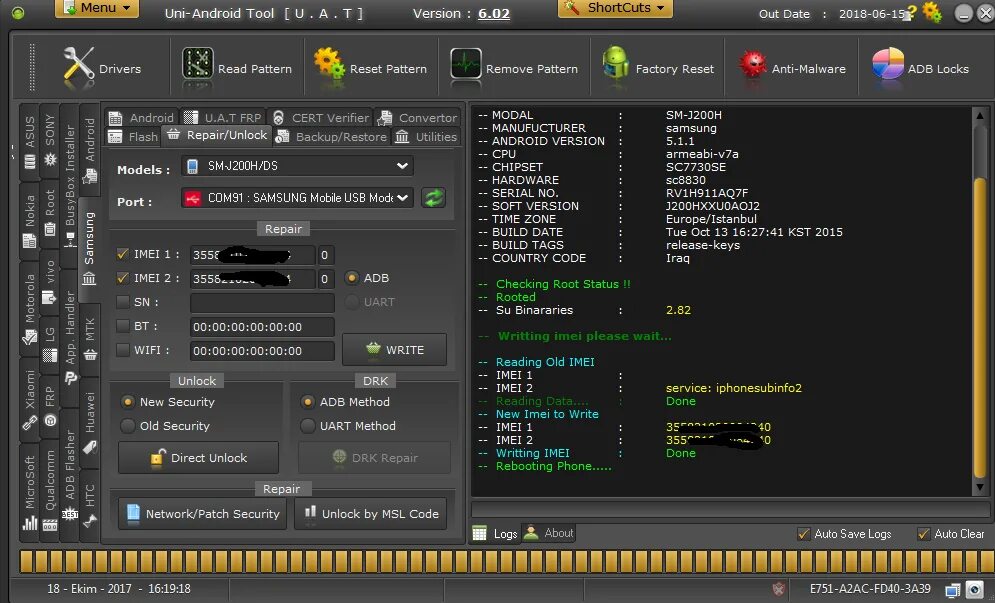The image size is (995, 603).
Task: Refresh the COM port list
Action: [433, 198]
